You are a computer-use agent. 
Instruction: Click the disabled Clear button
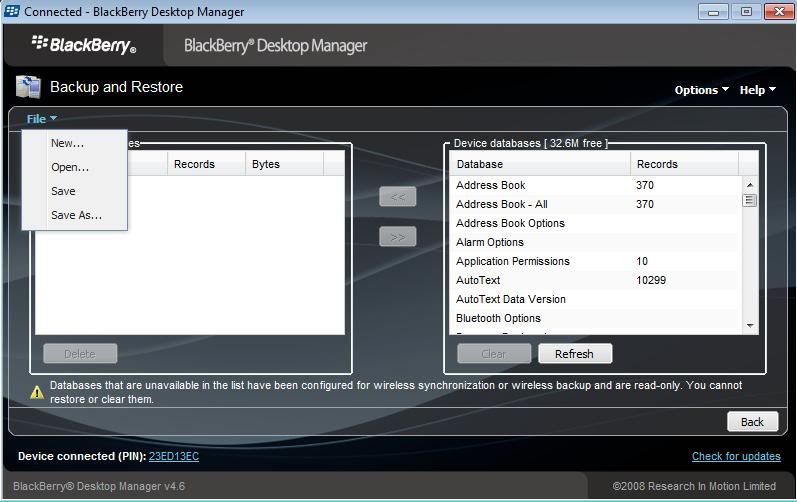[494, 354]
